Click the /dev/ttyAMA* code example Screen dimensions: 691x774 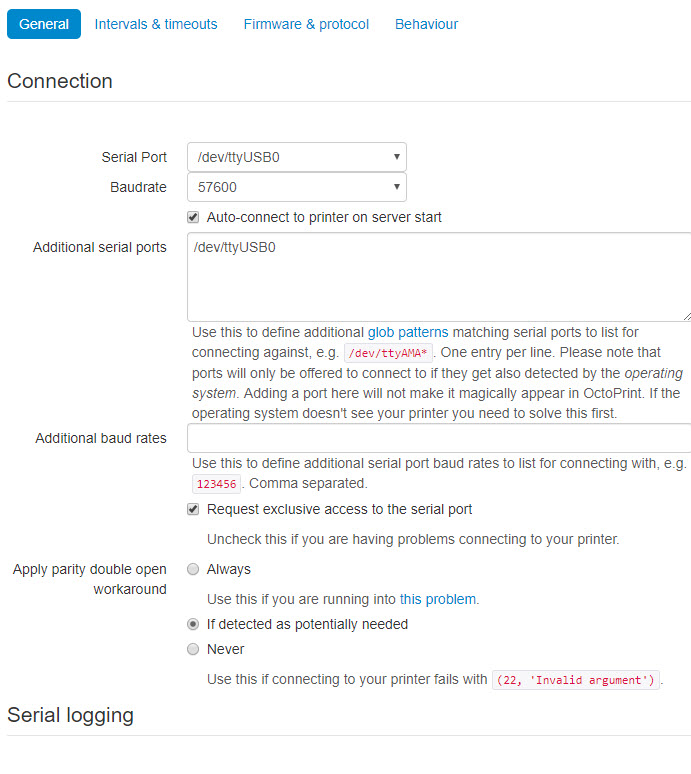tap(388, 353)
